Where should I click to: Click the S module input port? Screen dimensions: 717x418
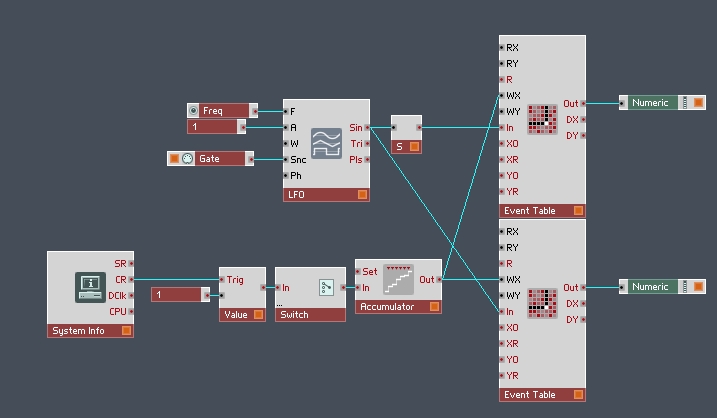coord(394,128)
